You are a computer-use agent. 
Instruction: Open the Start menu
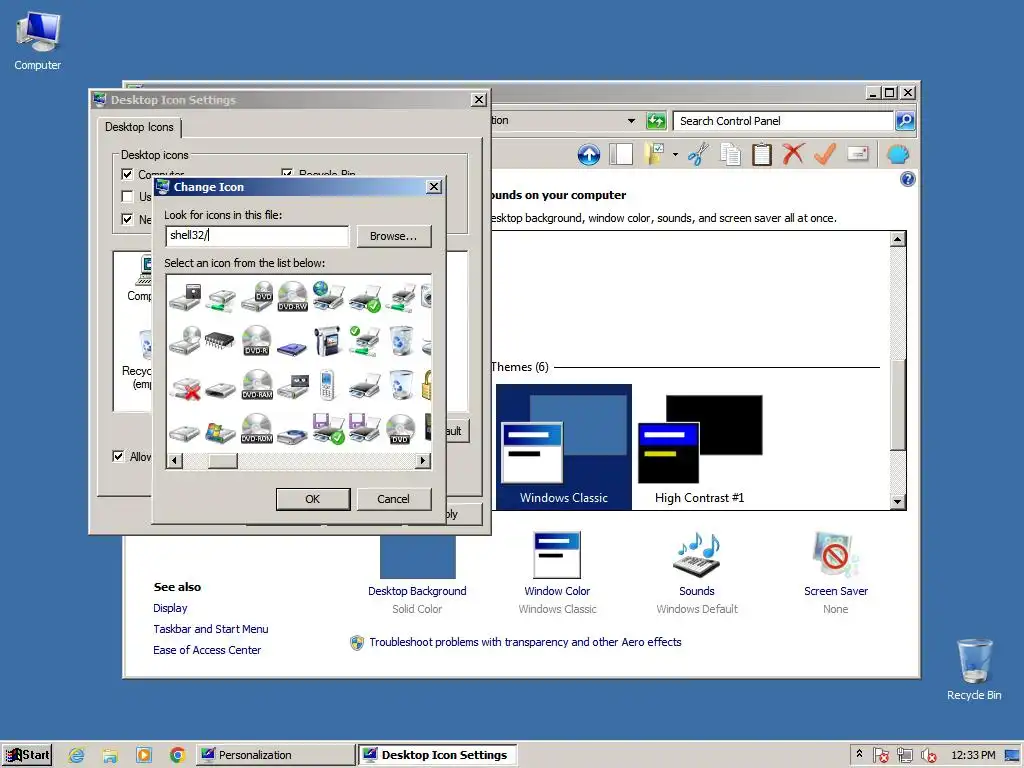(27, 755)
